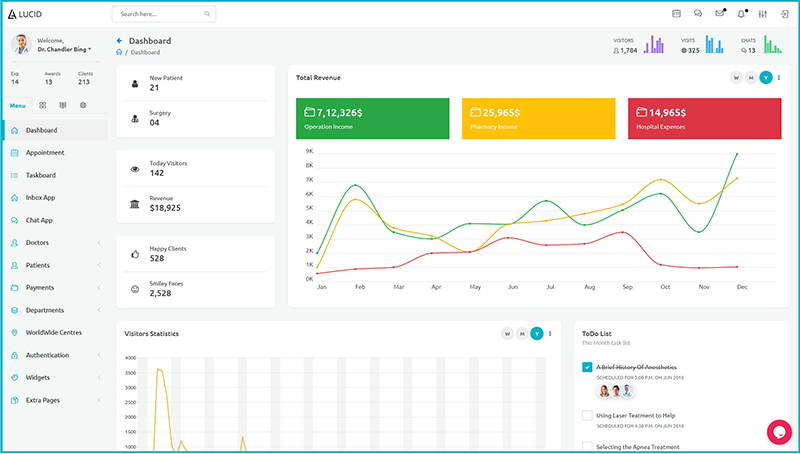The image size is (800, 454).
Task: Select weekly 'W' view in Total Revenue
Action: point(736,77)
